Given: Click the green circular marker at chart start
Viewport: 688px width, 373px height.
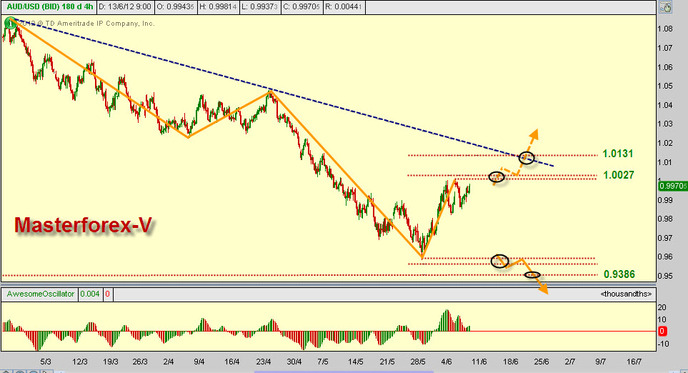Looking at the screenshot, I should pos(10,24).
